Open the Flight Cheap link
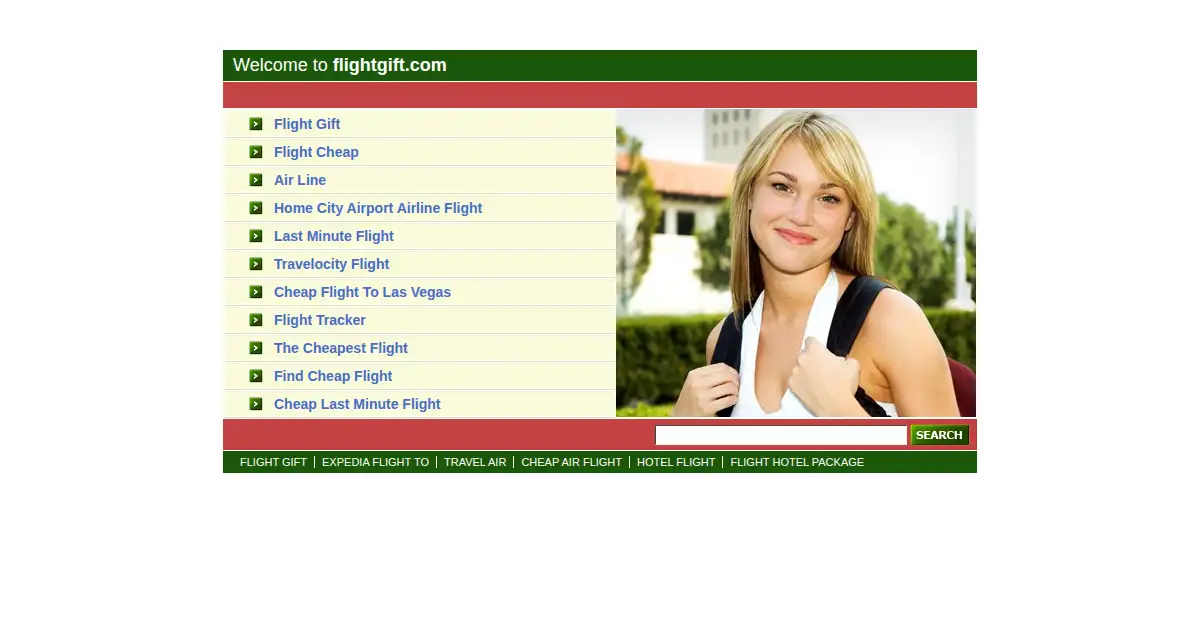 316,152
